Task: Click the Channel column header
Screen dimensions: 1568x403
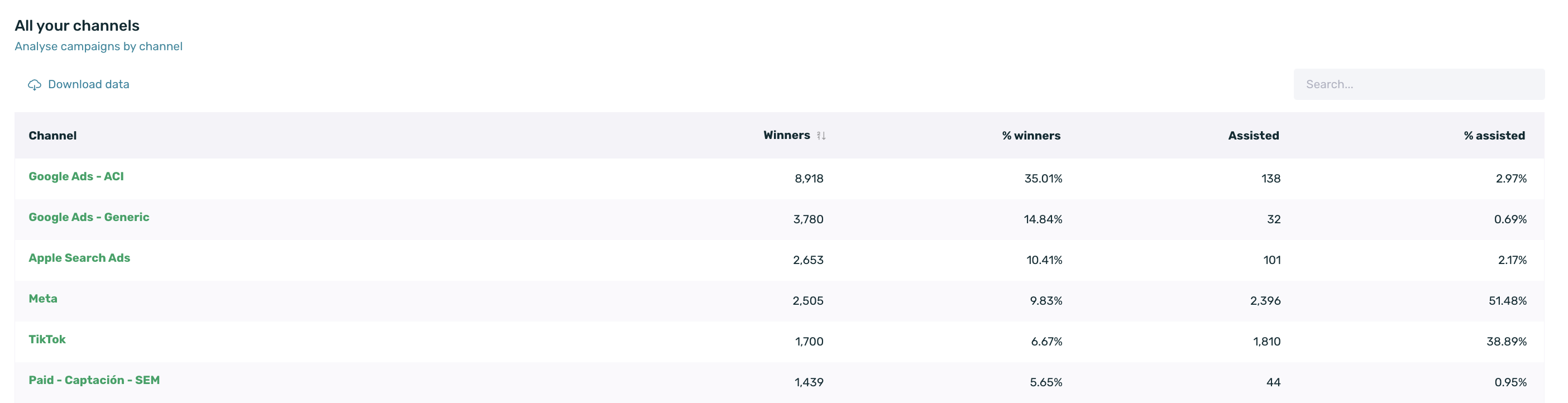Action: [x=52, y=136]
